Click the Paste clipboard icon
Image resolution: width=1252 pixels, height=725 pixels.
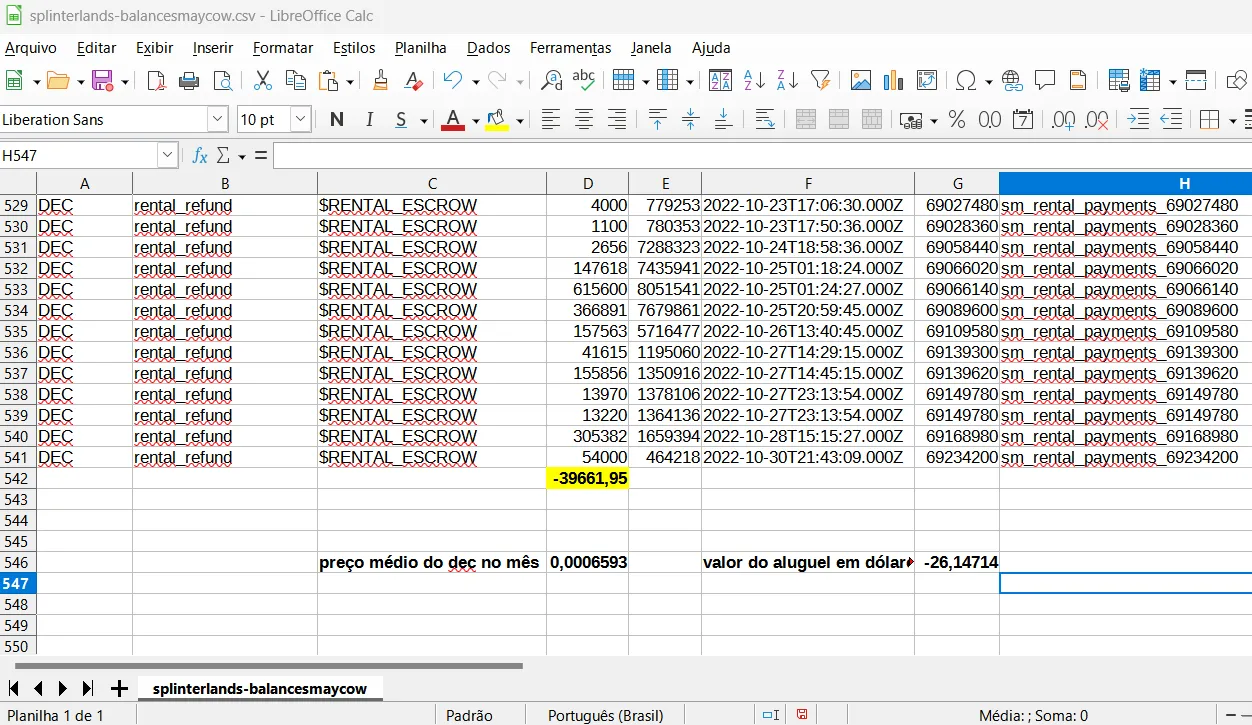328,81
